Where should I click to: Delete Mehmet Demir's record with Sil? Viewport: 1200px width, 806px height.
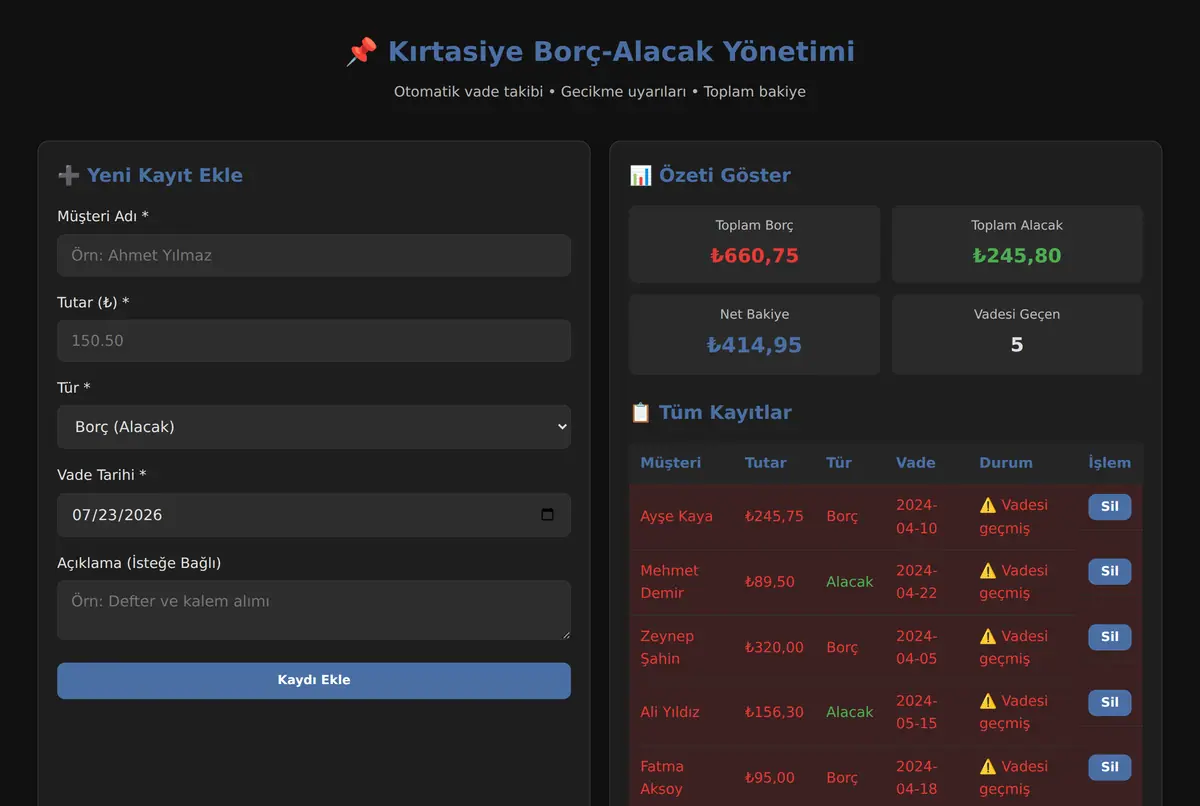[x=1110, y=572]
